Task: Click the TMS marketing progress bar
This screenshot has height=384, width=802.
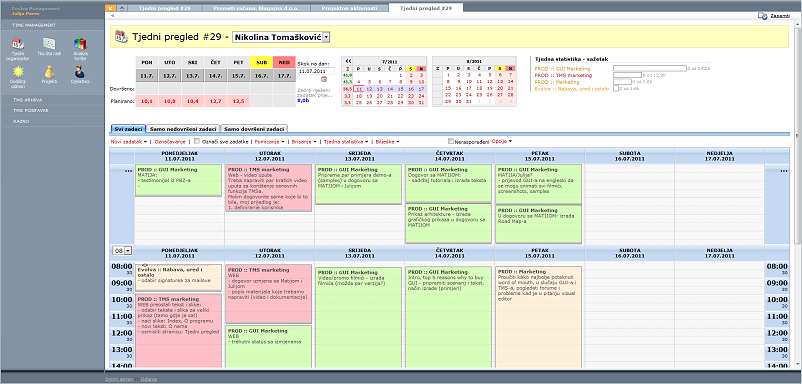Action: [628, 75]
